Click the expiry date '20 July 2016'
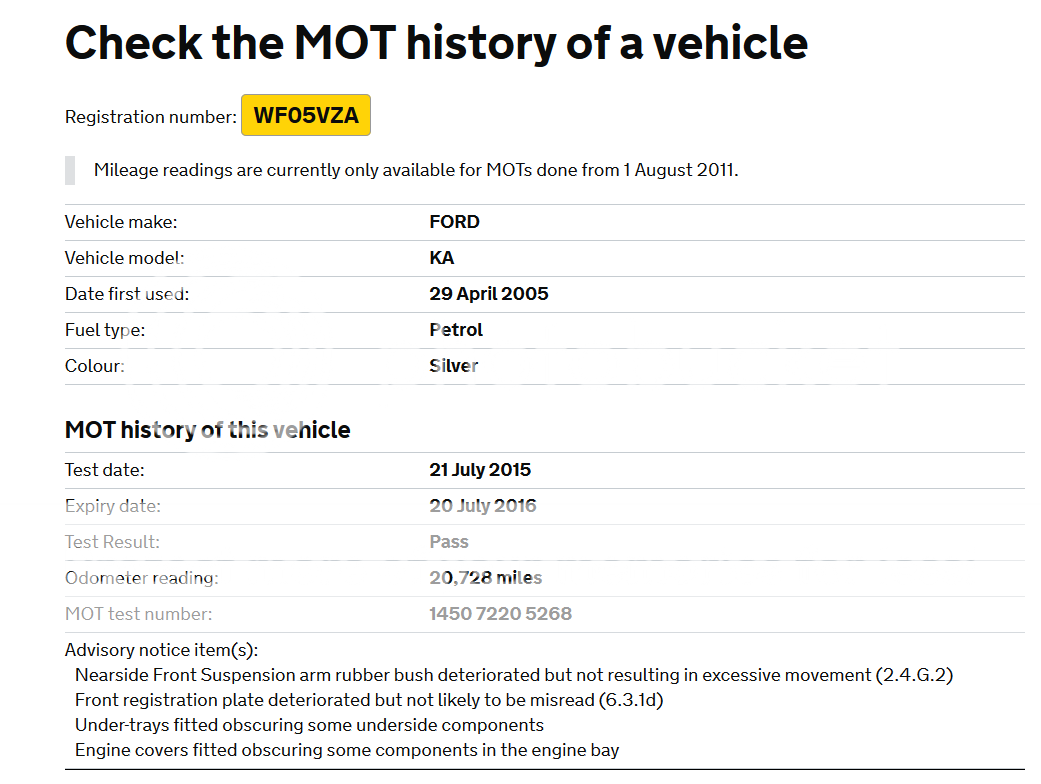 point(483,506)
